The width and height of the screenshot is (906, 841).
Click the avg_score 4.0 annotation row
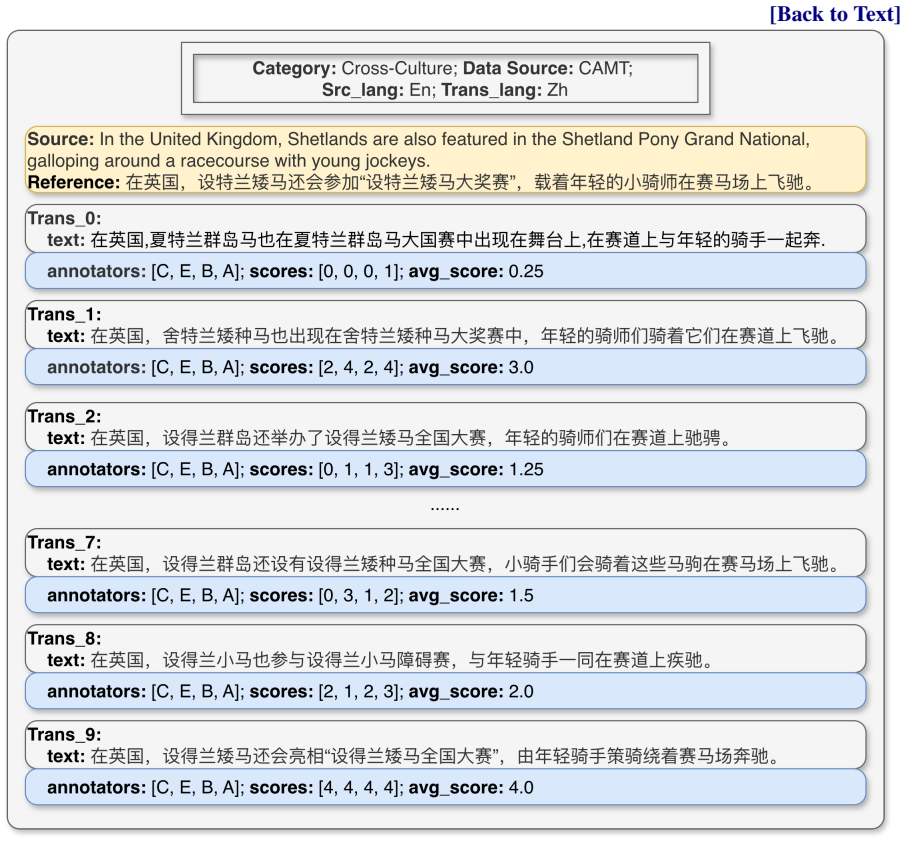coord(445,787)
